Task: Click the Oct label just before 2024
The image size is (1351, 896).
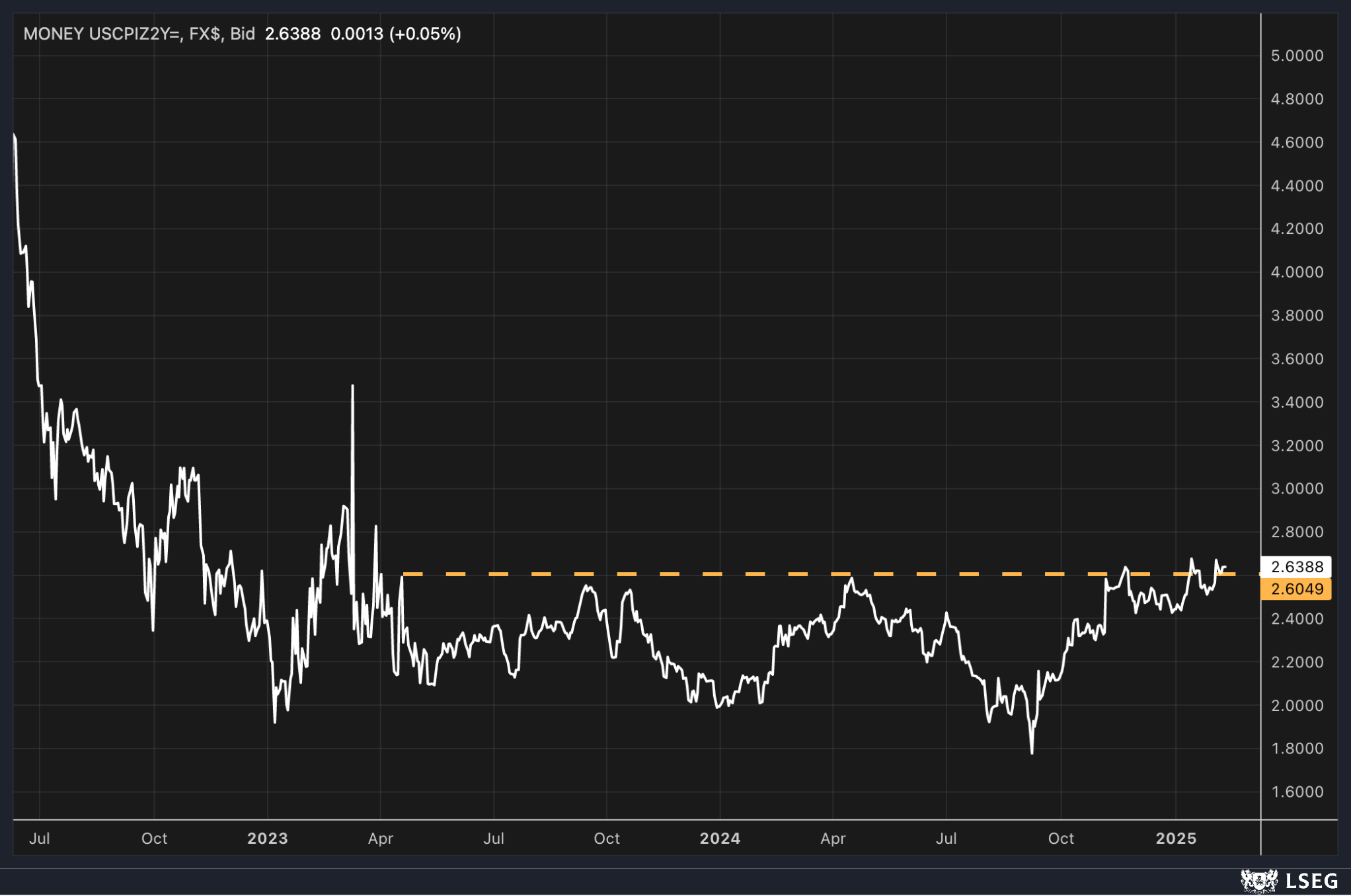Action: [607, 839]
